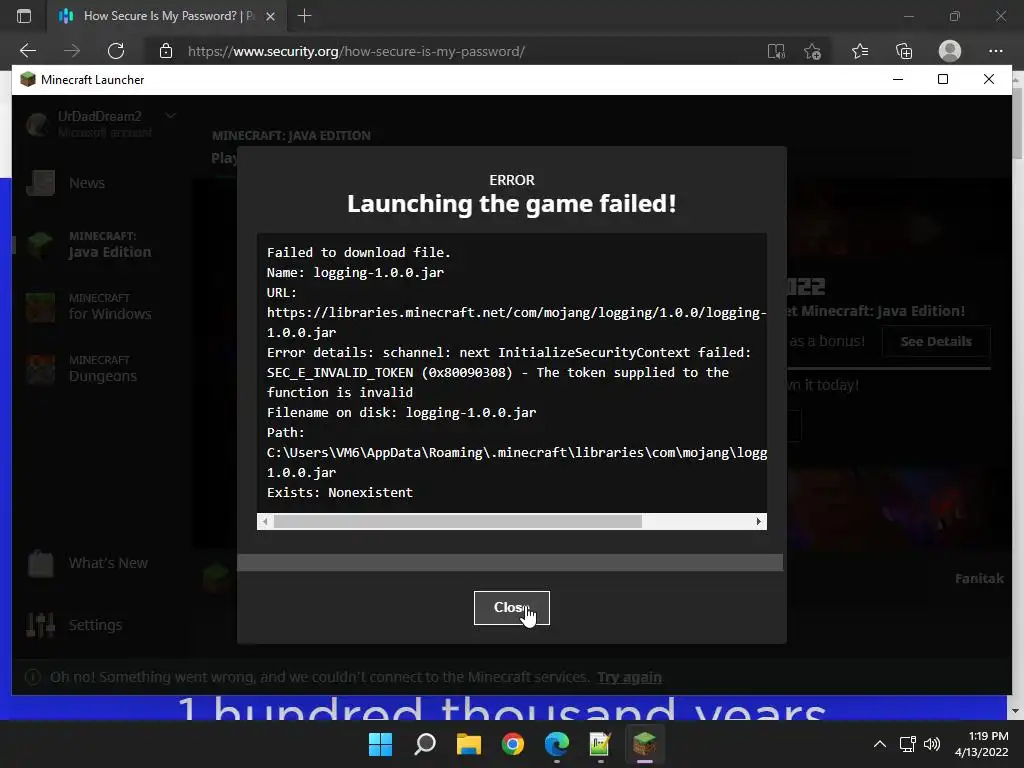
Task: Open Google Chrome from the taskbar
Action: (513, 744)
